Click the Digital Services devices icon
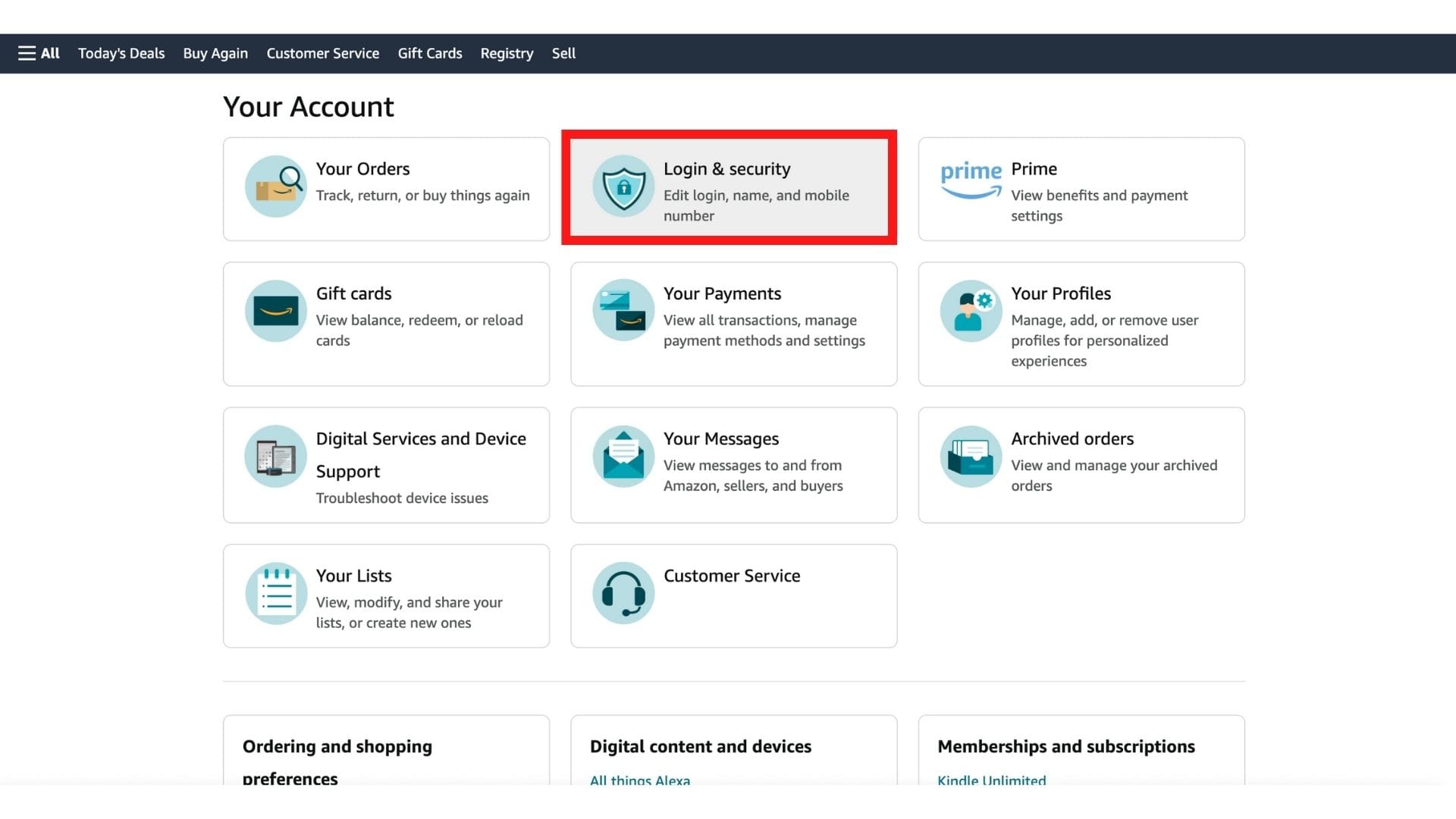The image size is (1456, 819). (276, 457)
